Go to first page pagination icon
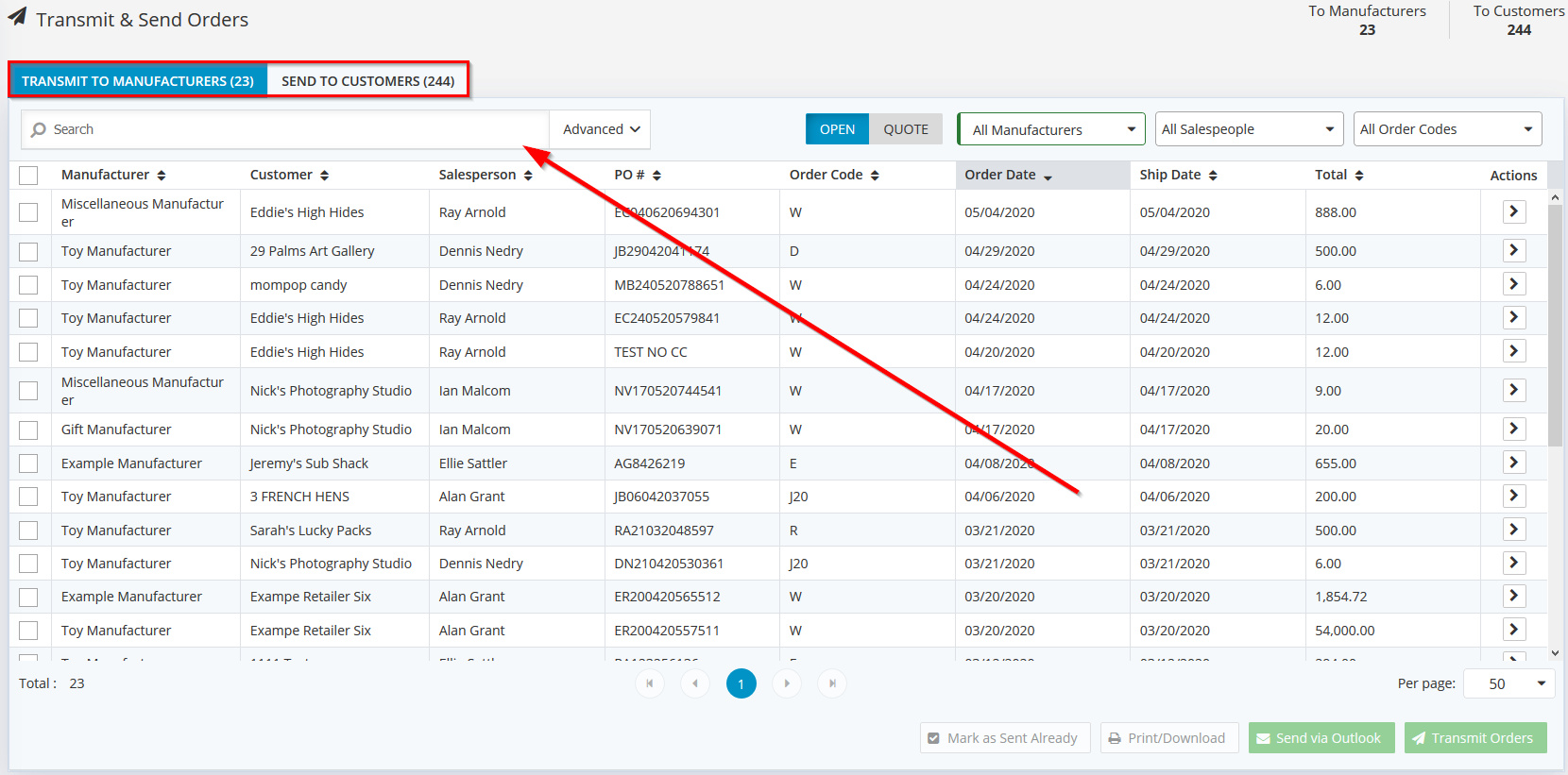 coord(650,683)
